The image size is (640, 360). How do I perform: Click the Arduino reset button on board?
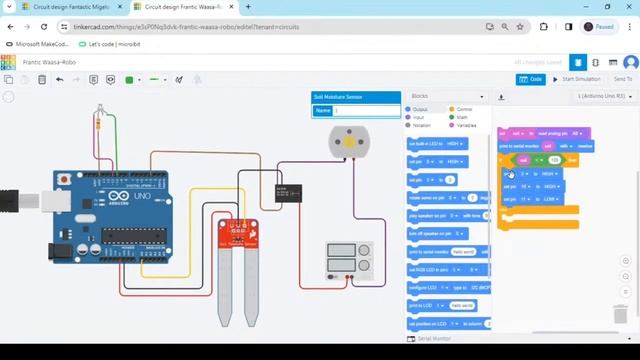pyautogui.click(x=64, y=180)
